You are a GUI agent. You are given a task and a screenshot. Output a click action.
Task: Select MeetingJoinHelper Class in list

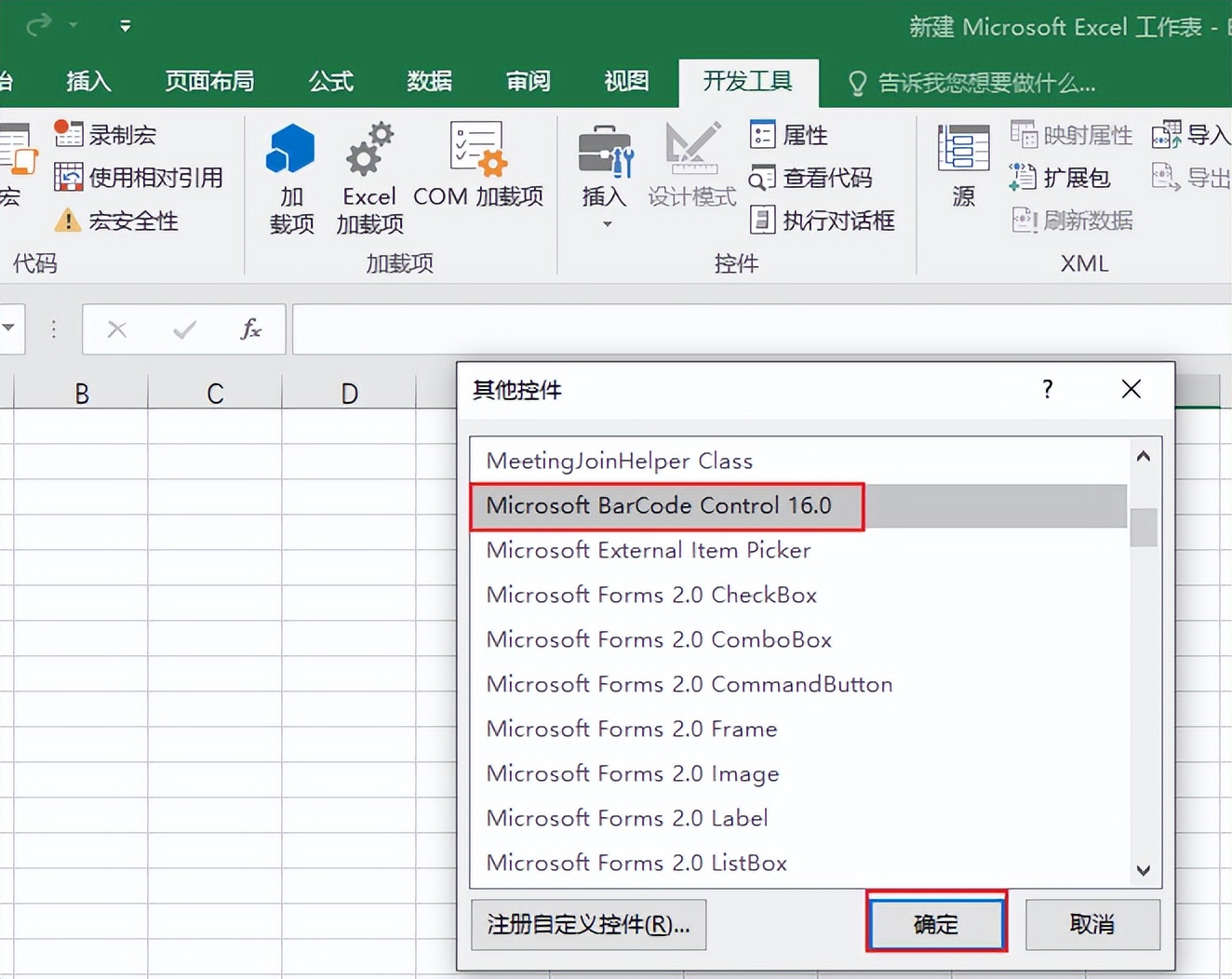pyautogui.click(x=798, y=461)
